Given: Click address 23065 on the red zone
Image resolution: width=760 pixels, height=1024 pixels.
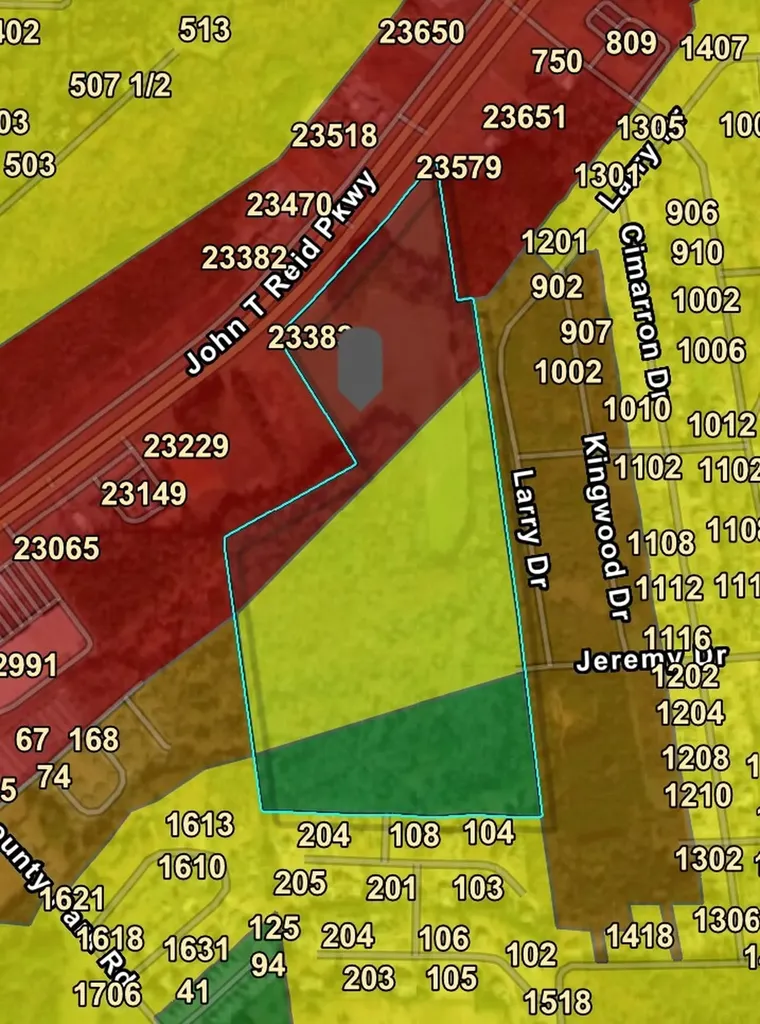Looking at the screenshot, I should tap(57, 548).
